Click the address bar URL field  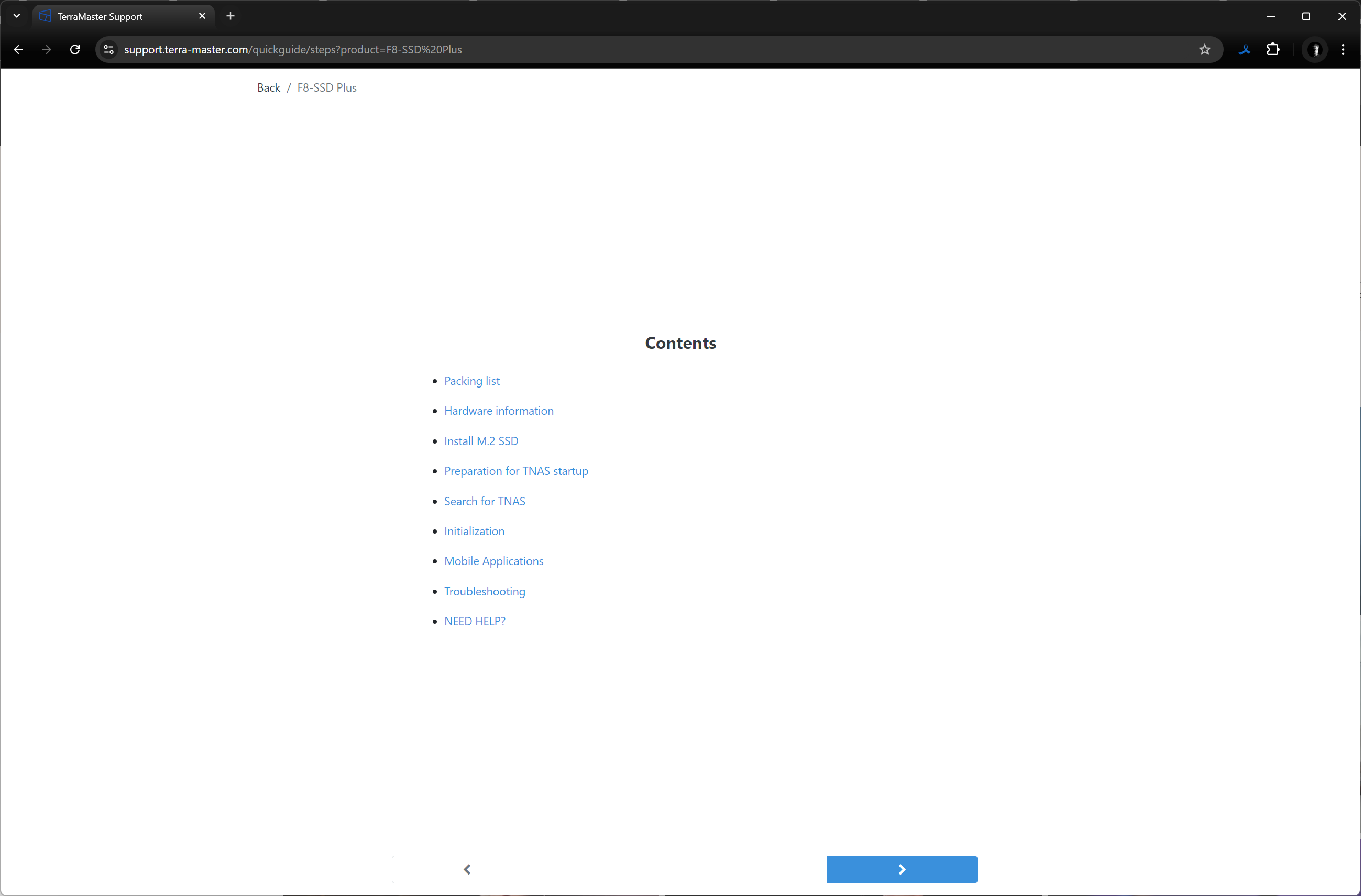629,50
